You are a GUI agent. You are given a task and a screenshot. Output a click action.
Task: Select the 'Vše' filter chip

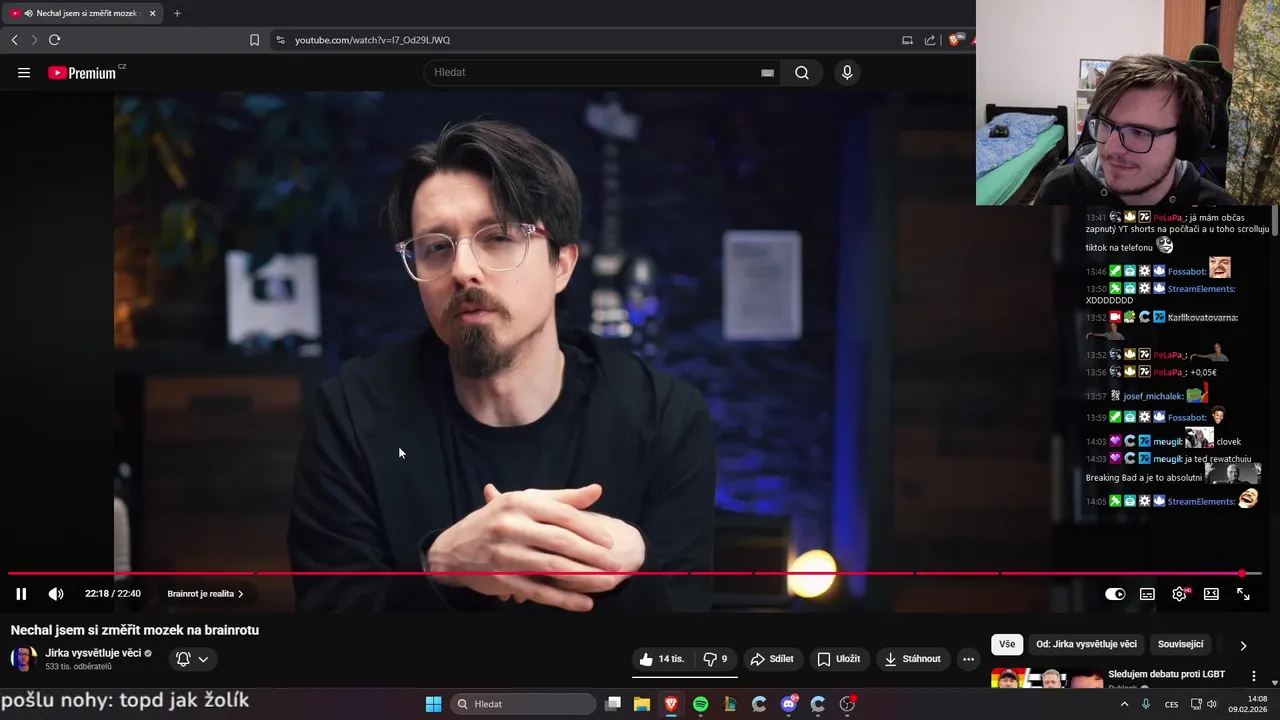click(x=1007, y=645)
